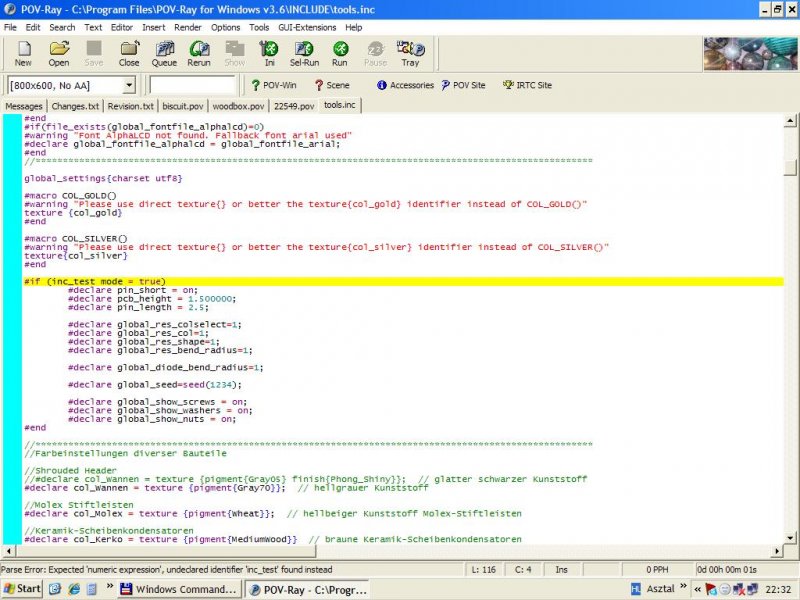Click the Close file toolbar icon
800x600 pixels.
[x=129, y=54]
